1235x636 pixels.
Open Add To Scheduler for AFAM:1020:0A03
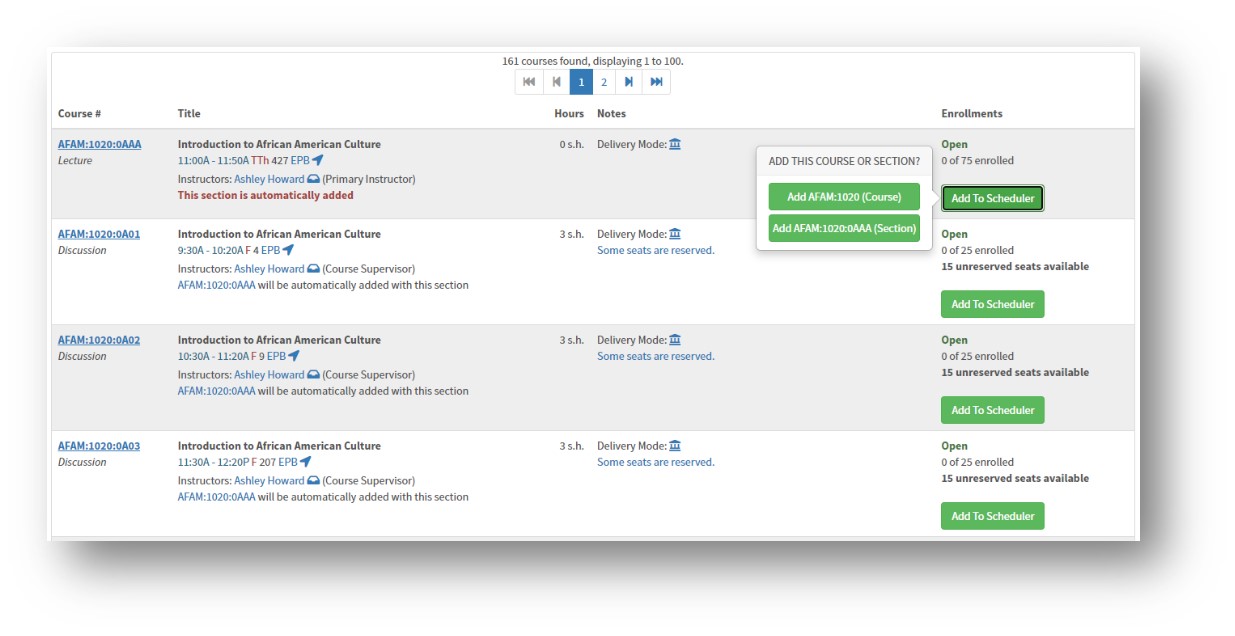tap(992, 516)
